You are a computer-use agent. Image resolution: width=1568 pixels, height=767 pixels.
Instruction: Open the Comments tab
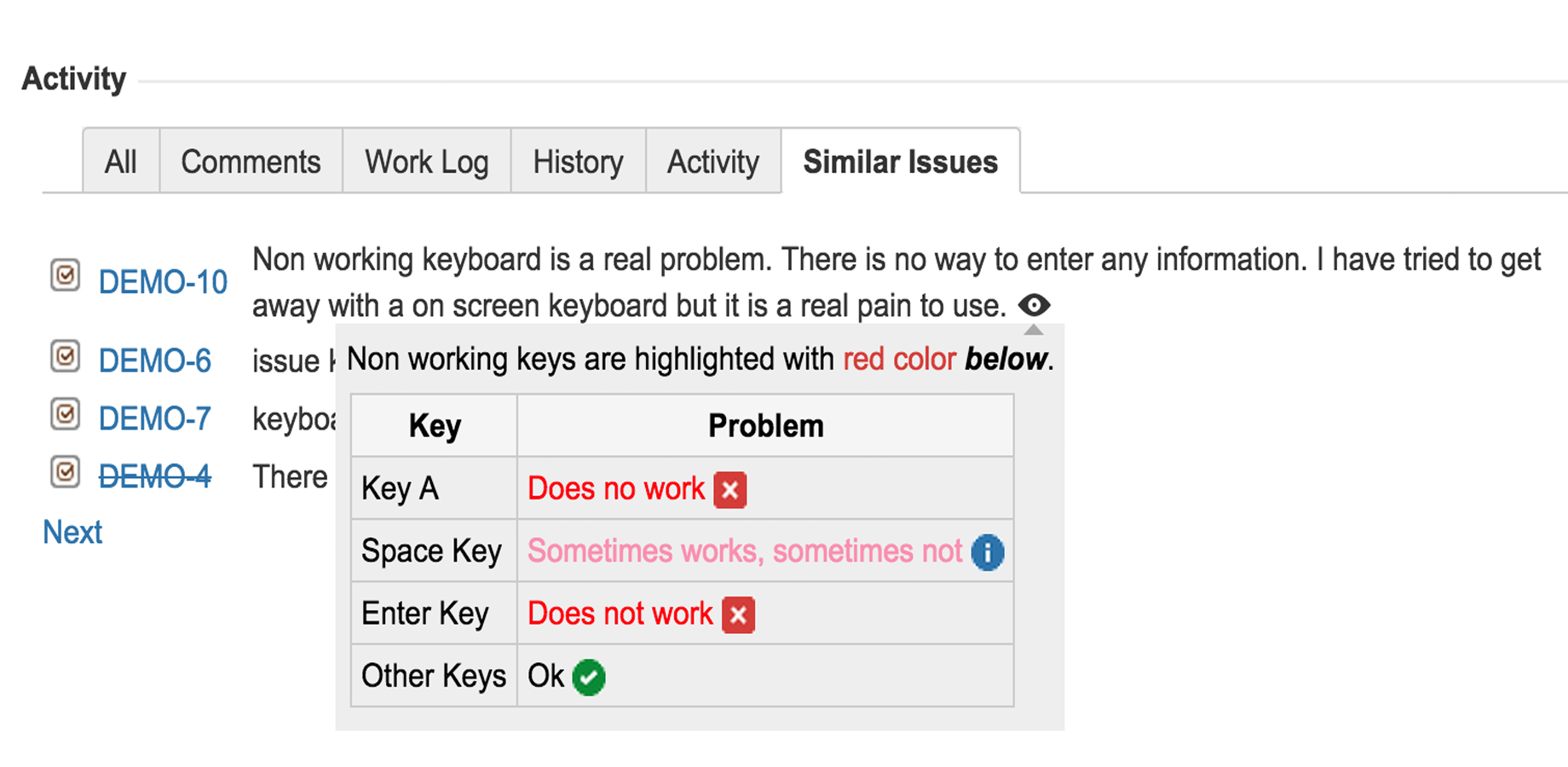251,162
